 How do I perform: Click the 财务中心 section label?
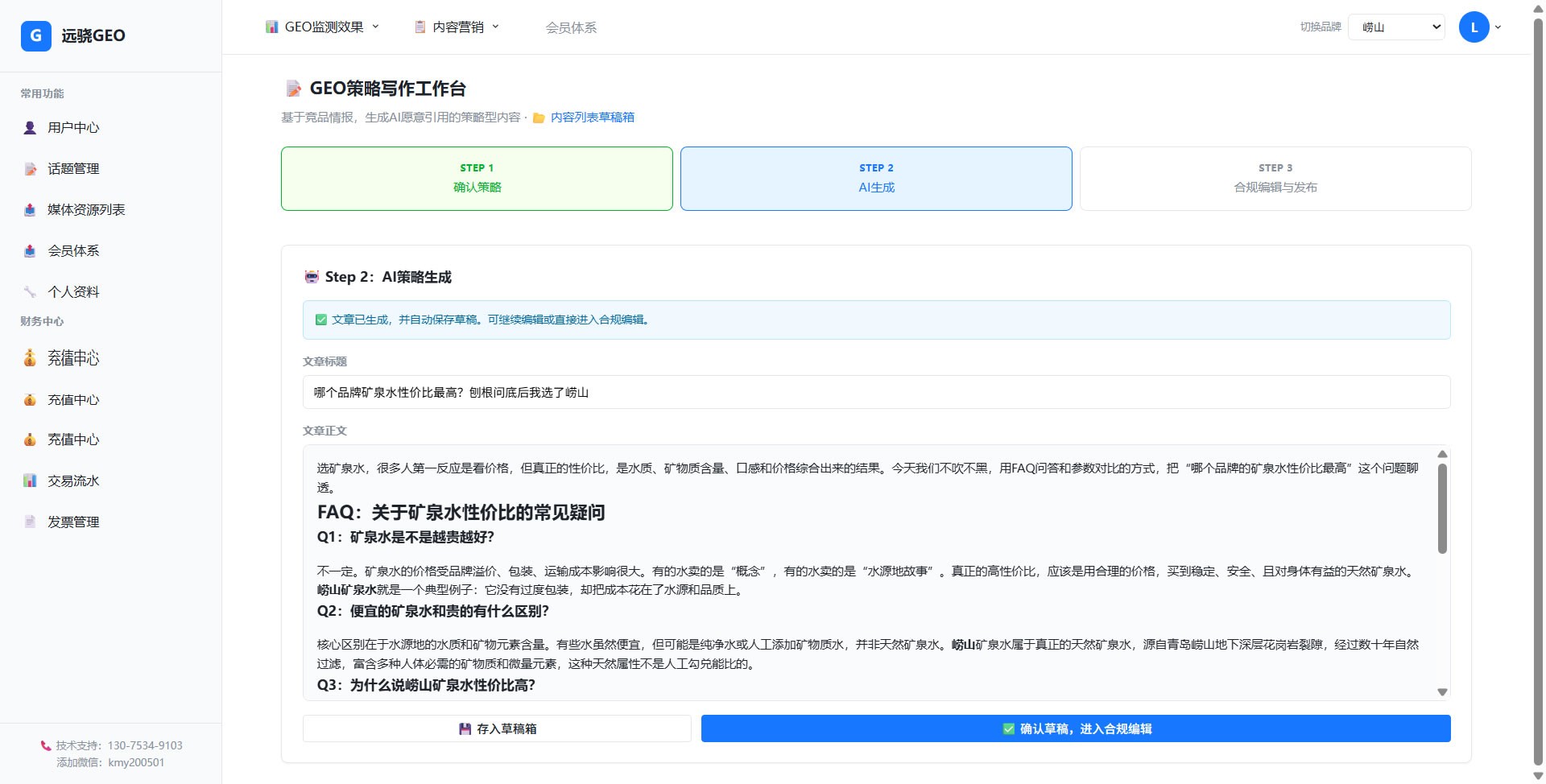pyautogui.click(x=42, y=321)
